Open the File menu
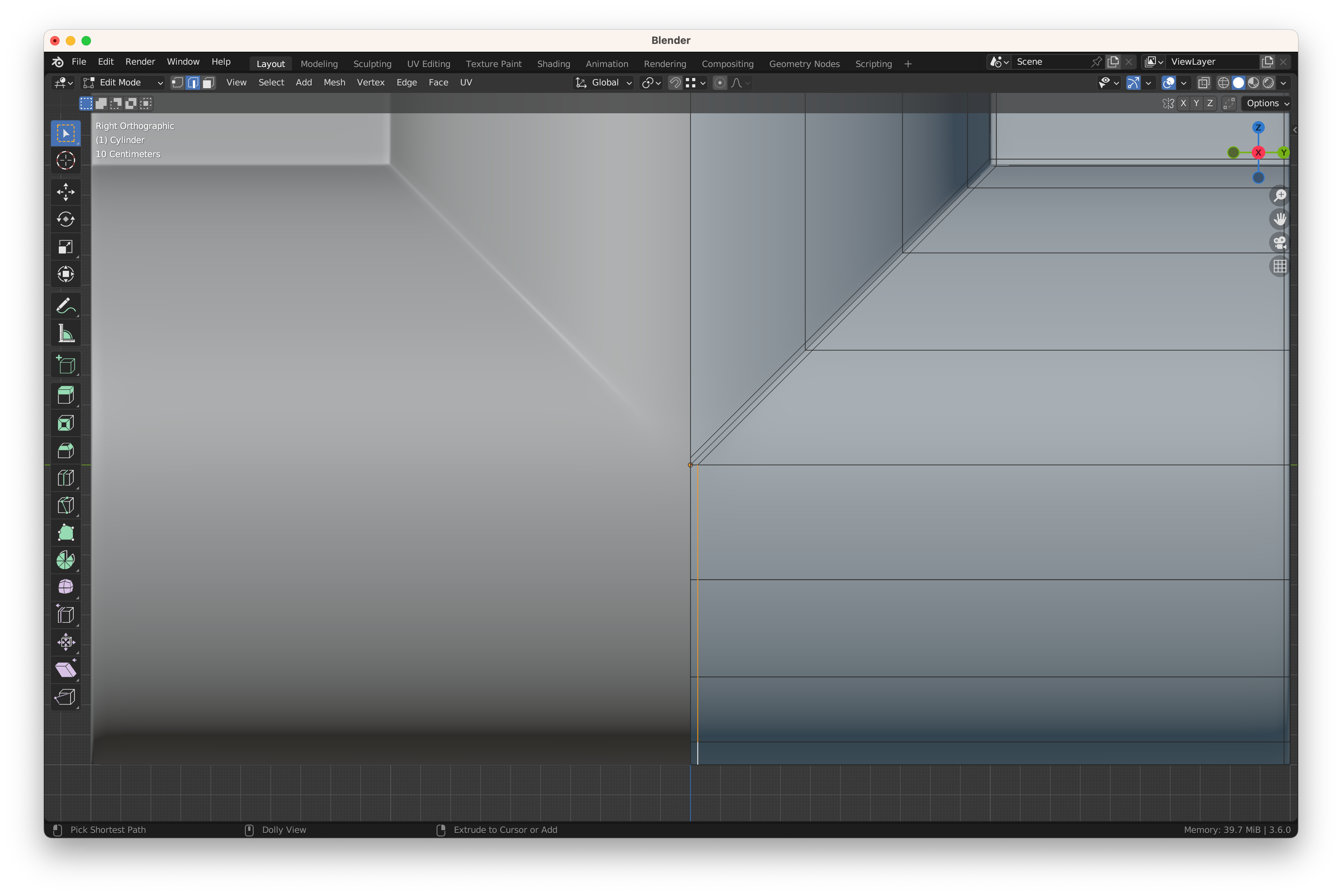 click(79, 62)
